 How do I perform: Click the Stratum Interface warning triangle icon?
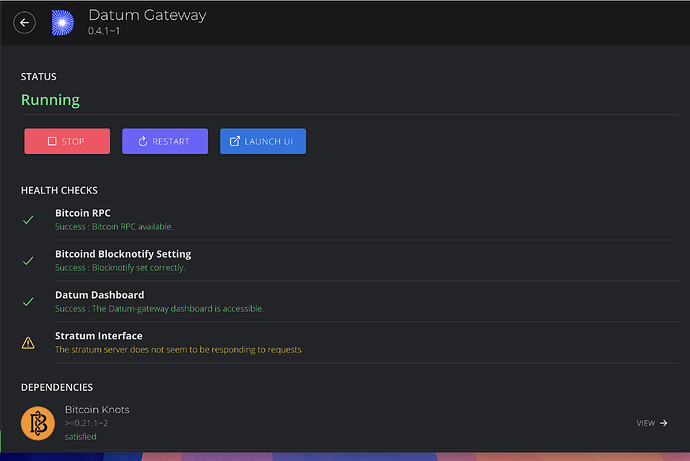[28, 343]
